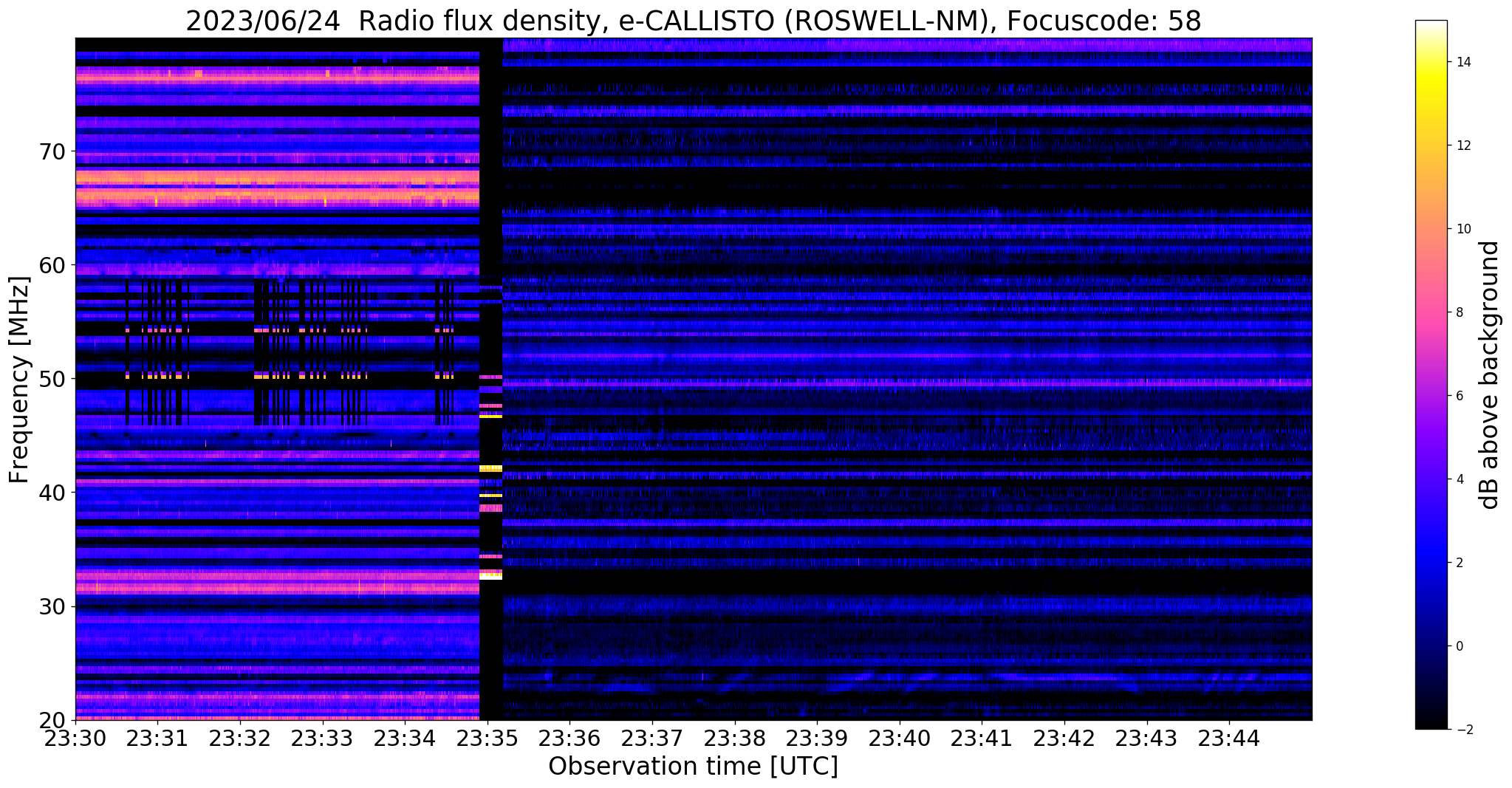Click the colorbar tick label 12

[x=1463, y=145]
